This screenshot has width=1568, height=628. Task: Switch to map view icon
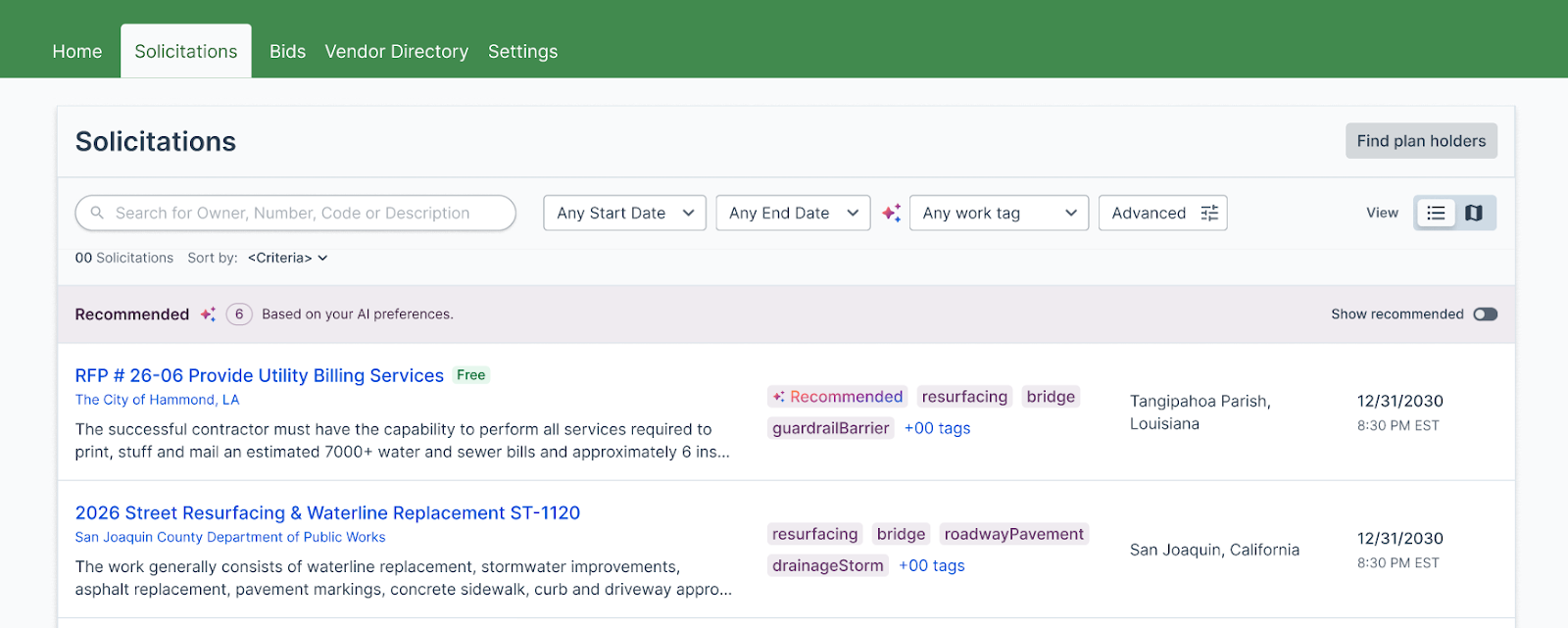click(1473, 213)
